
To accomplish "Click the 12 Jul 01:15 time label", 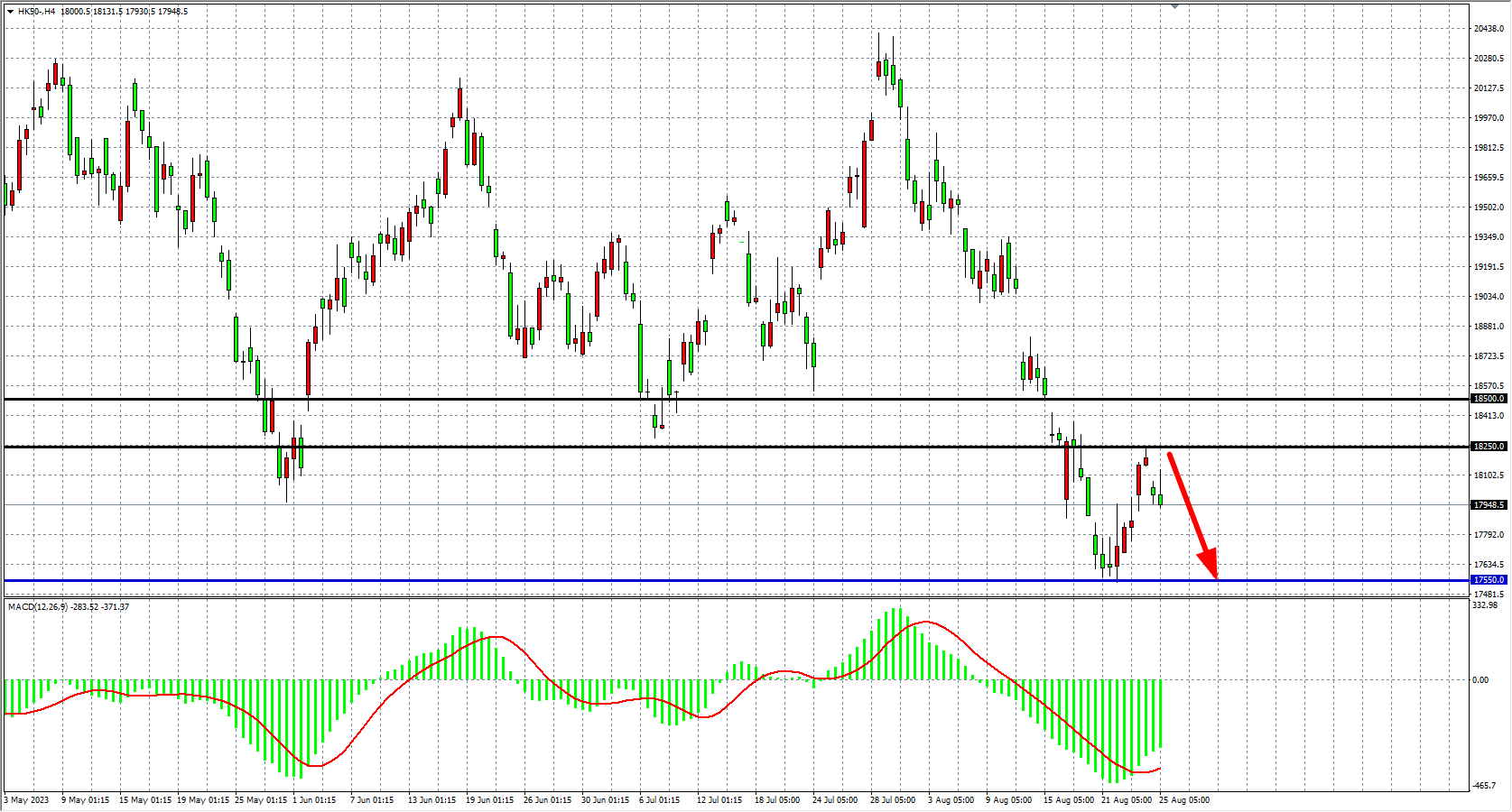I will click(719, 800).
